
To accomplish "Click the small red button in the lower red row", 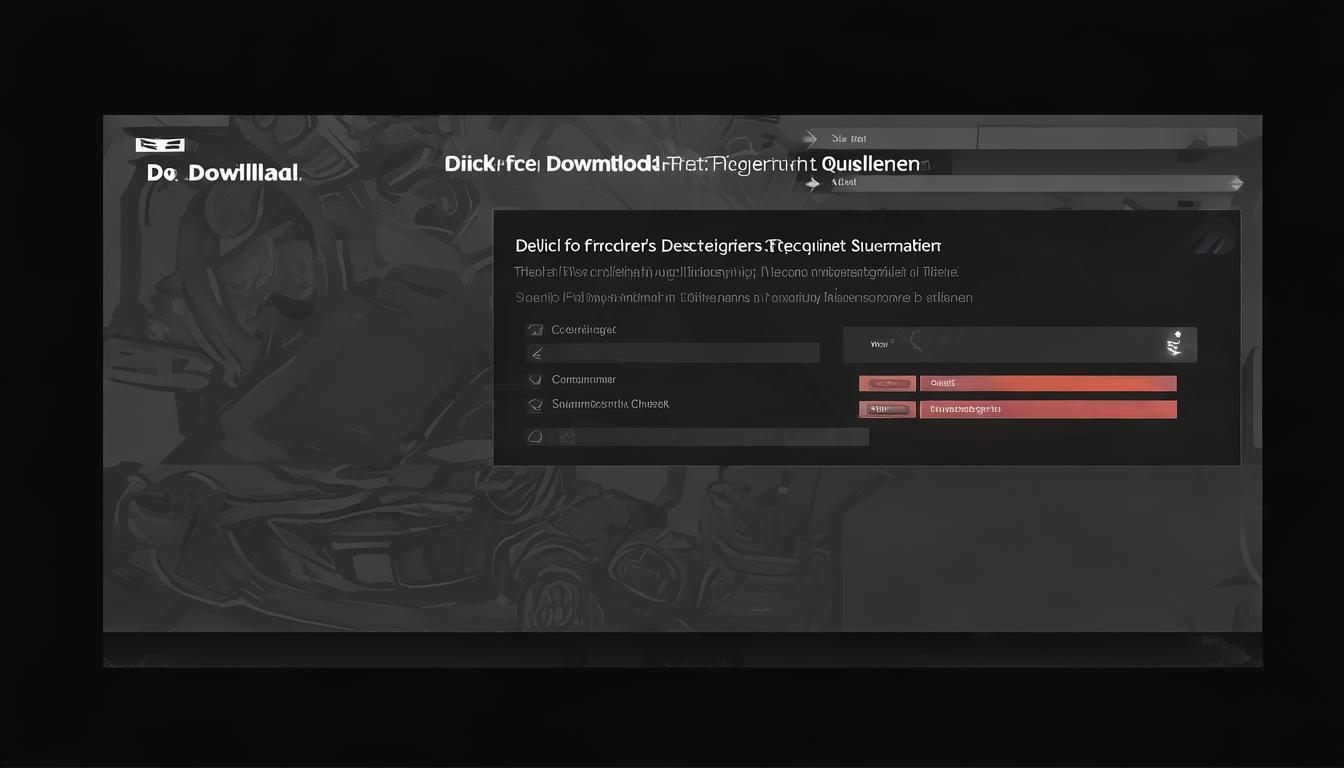I will tap(887, 409).
